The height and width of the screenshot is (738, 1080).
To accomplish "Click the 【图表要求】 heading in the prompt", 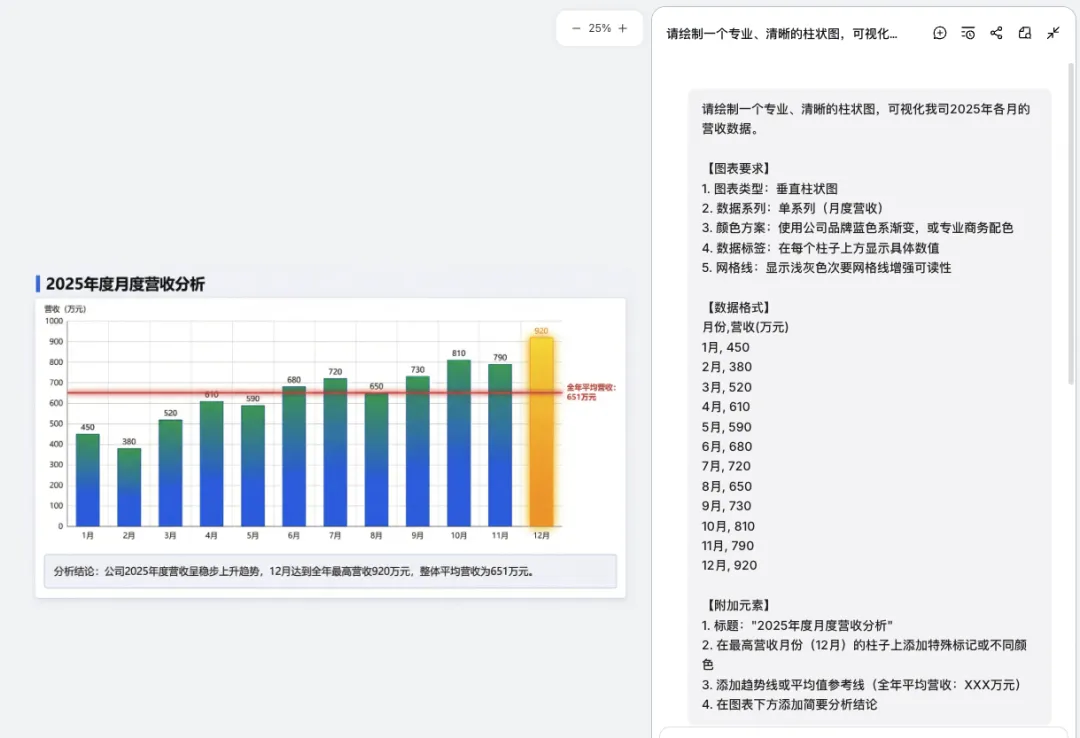I will pos(736,168).
